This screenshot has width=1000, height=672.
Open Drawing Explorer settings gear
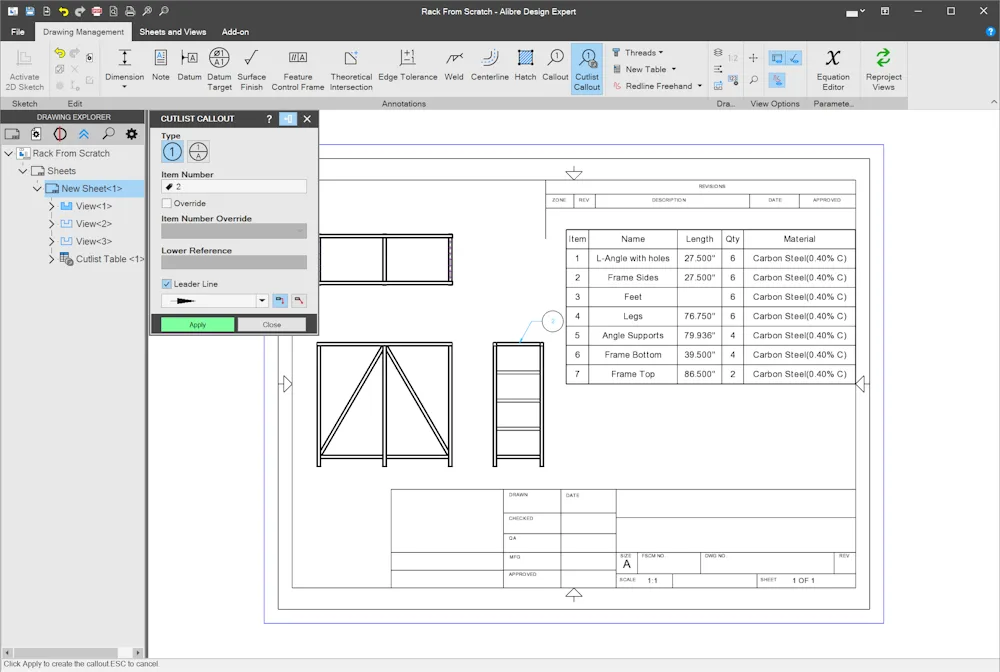131,134
